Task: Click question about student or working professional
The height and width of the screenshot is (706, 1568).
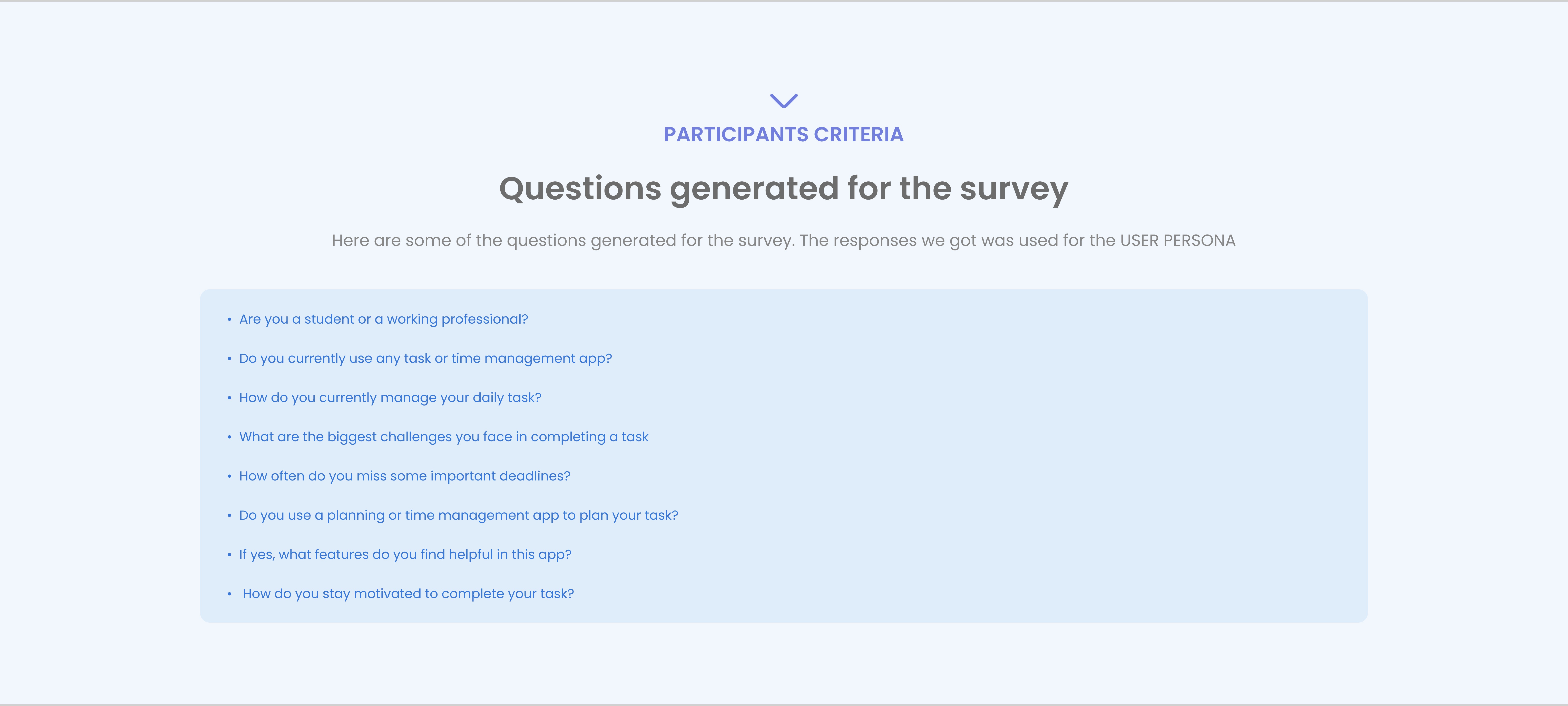Action: (383, 319)
